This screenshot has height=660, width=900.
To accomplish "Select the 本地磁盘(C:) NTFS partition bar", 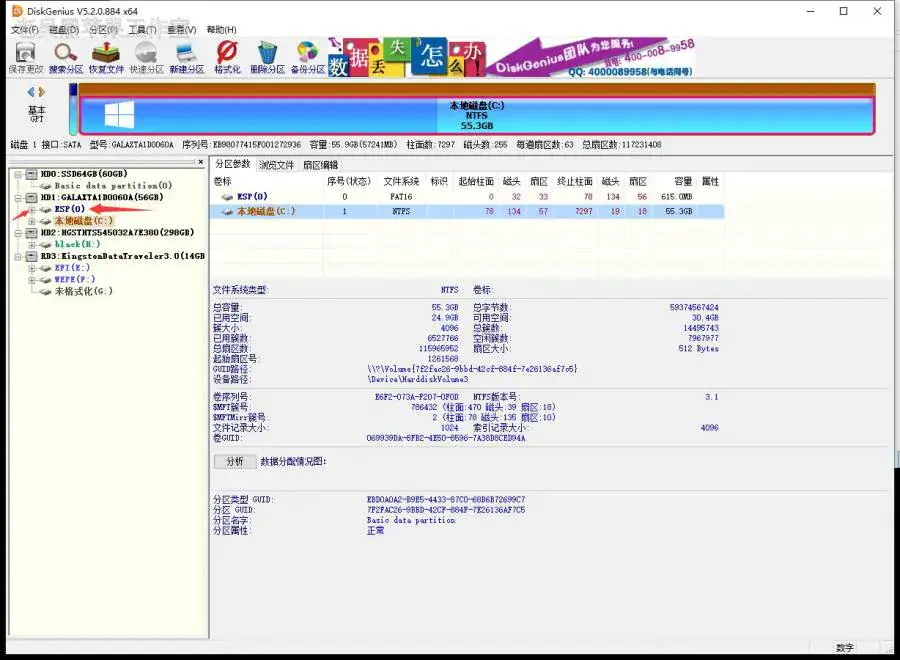I will [x=476, y=115].
